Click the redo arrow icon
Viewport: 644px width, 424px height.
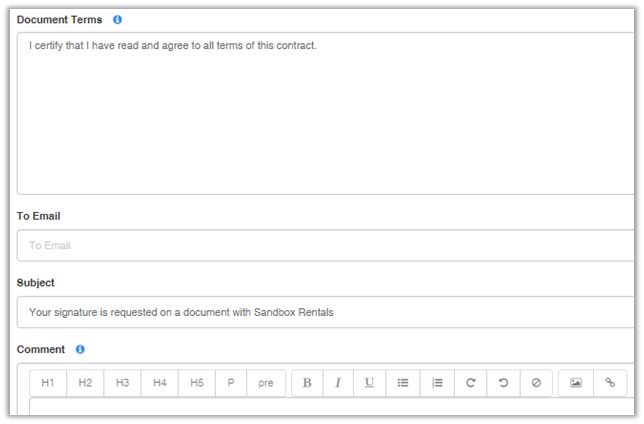(470, 383)
